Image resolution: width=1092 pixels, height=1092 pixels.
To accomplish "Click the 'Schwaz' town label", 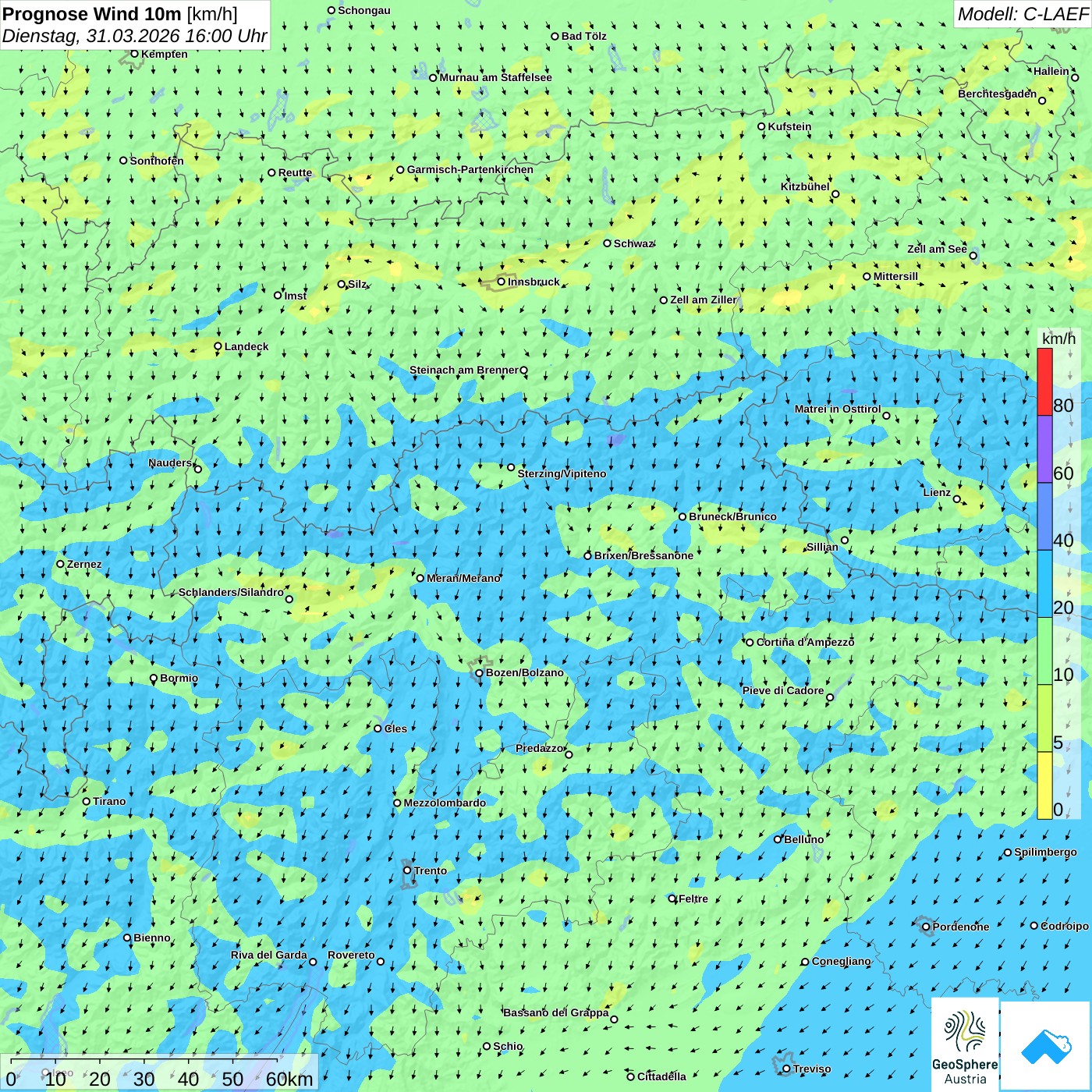I will click(633, 243).
